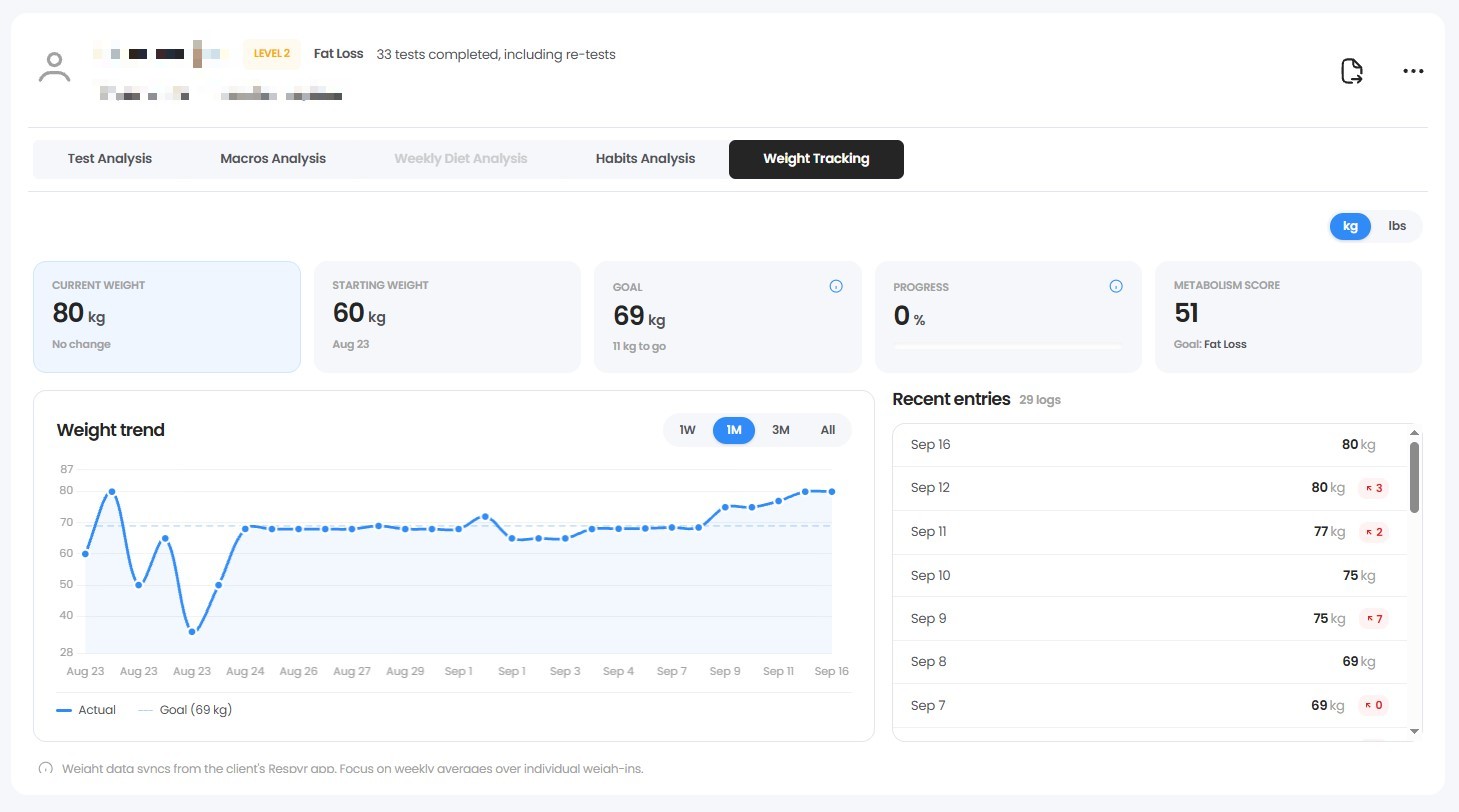Set weight trend range to 1W
The image size is (1459, 812).
(687, 430)
